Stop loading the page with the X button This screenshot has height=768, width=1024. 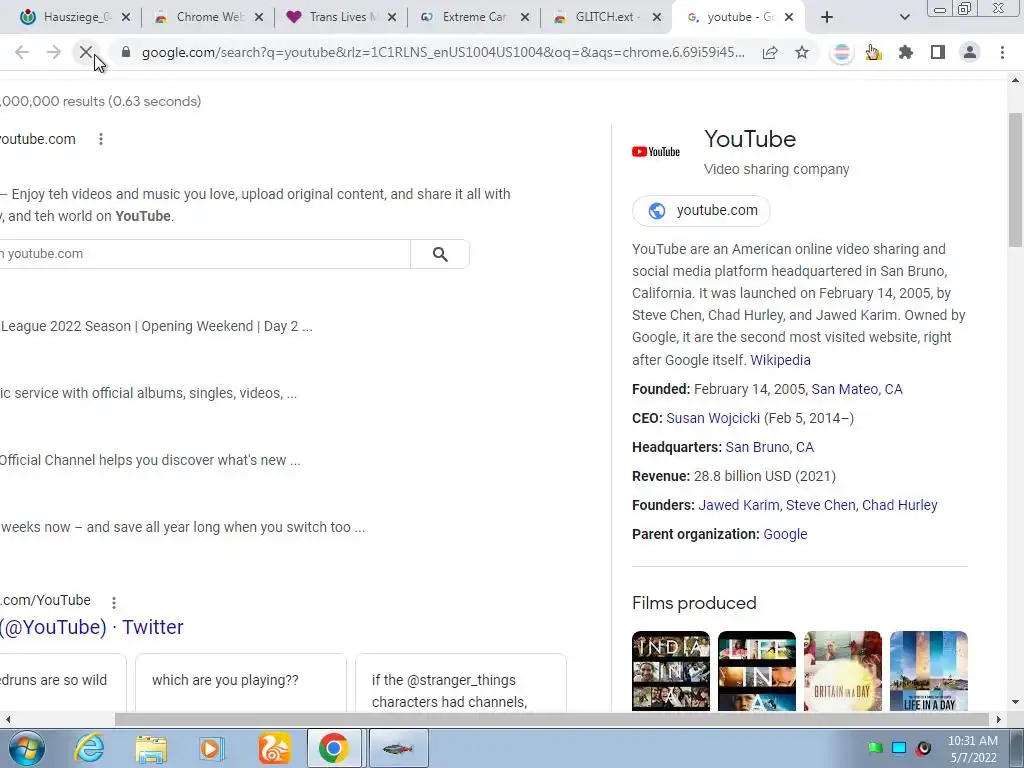(x=86, y=52)
